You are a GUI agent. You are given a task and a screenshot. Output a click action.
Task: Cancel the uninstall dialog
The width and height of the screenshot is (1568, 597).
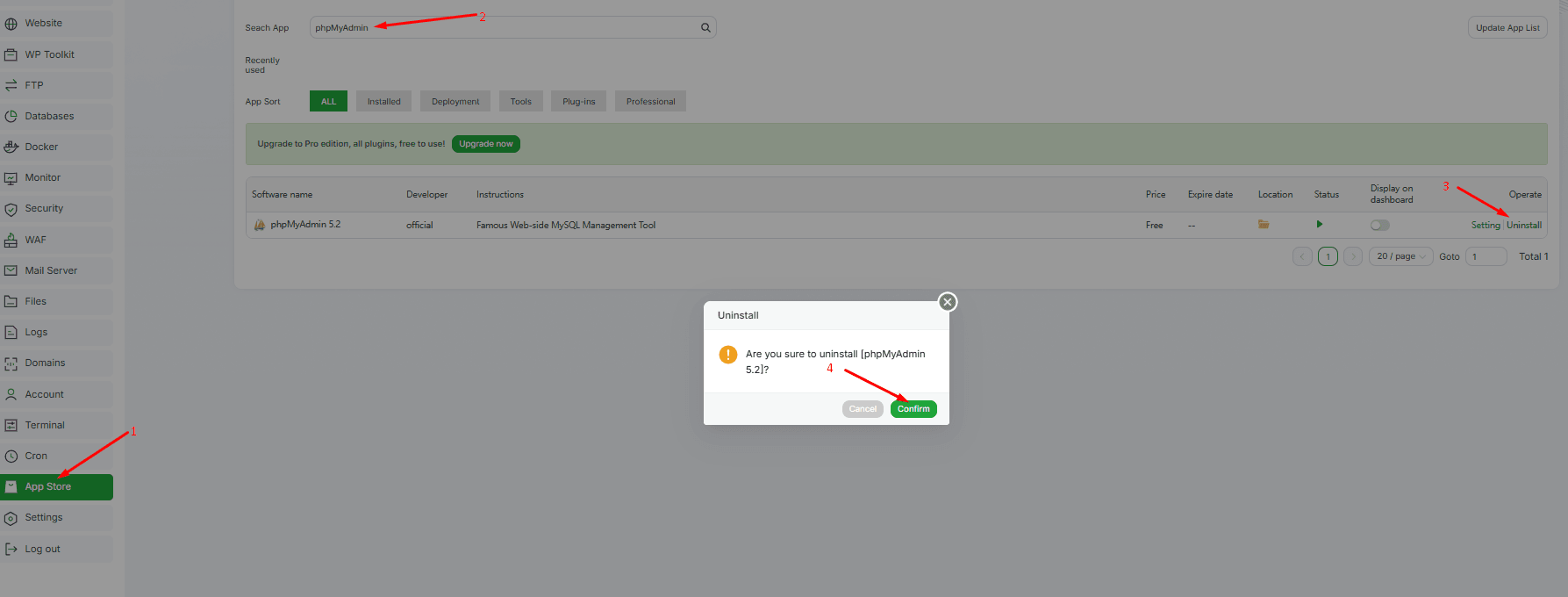[x=863, y=409]
